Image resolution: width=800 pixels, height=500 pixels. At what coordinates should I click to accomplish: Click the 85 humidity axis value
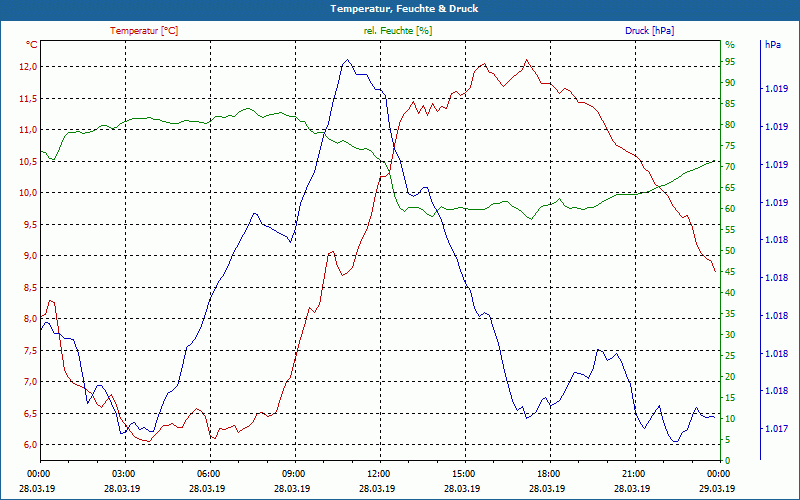click(730, 104)
